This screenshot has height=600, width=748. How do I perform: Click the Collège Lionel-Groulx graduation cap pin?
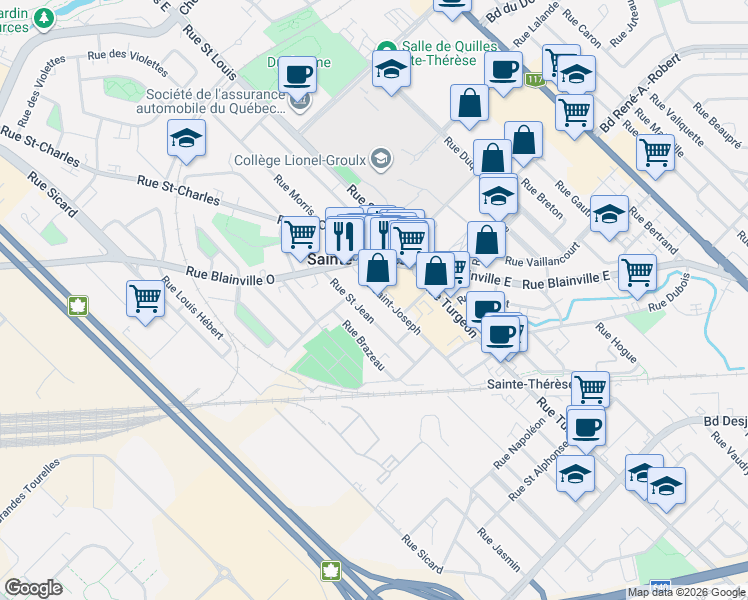[380, 159]
